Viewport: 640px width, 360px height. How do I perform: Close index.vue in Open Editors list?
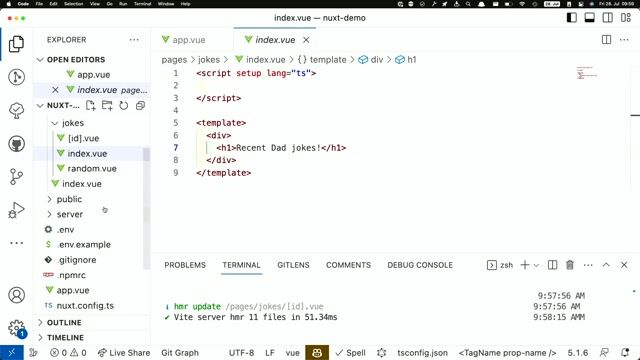[56, 90]
